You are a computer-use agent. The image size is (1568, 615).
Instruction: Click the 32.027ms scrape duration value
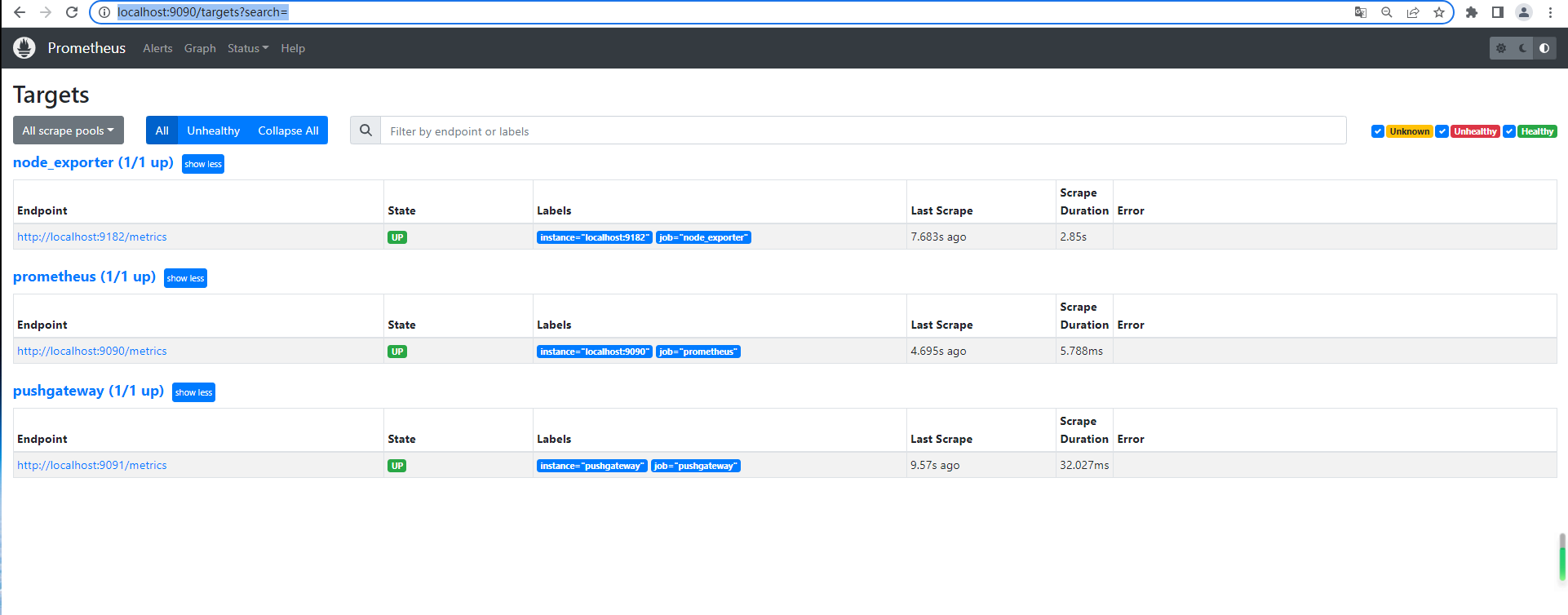(x=1084, y=465)
